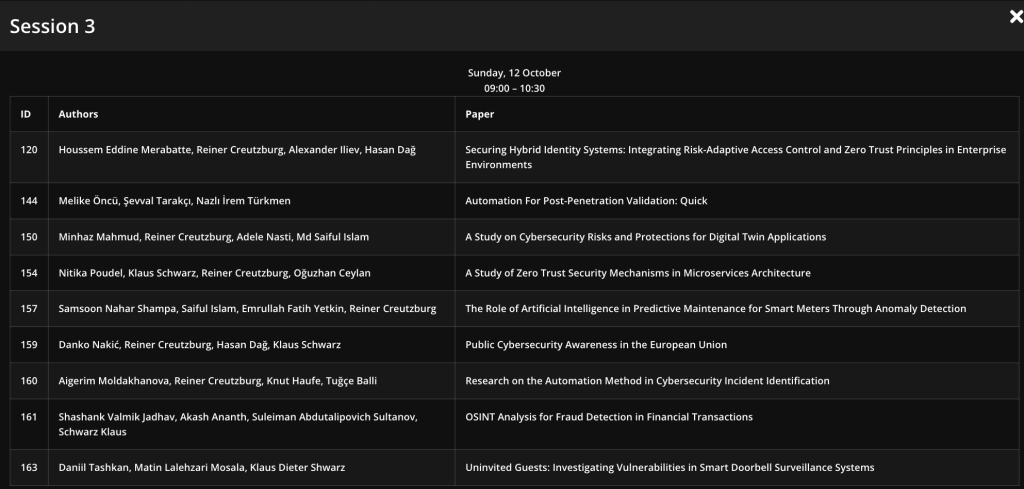
Task: Select Cybersecurity Incident Identification paper title
Action: click(647, 381)
